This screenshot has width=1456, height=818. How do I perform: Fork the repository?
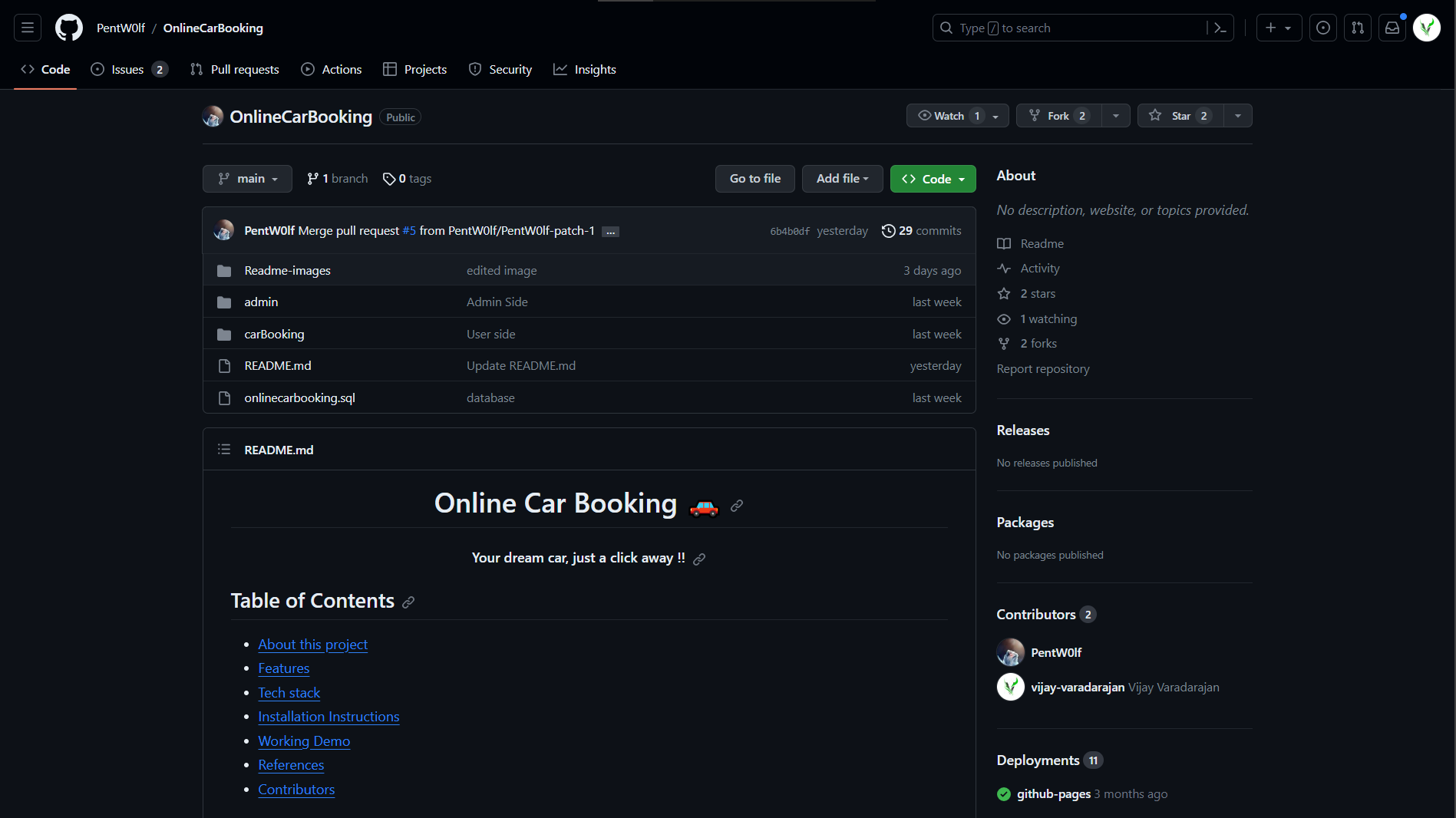[x=1059, y=116]
